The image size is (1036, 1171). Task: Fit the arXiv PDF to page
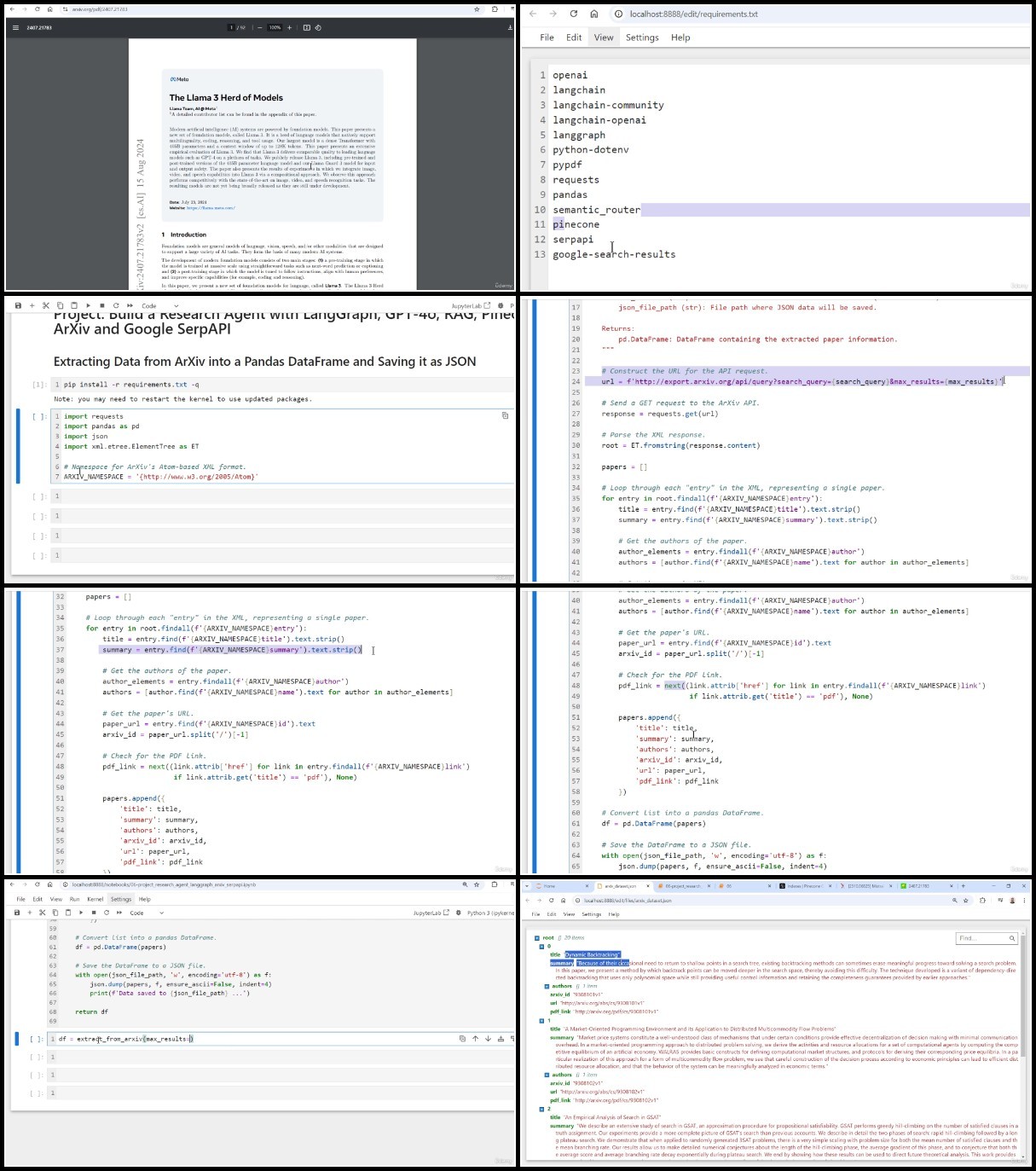306,27
